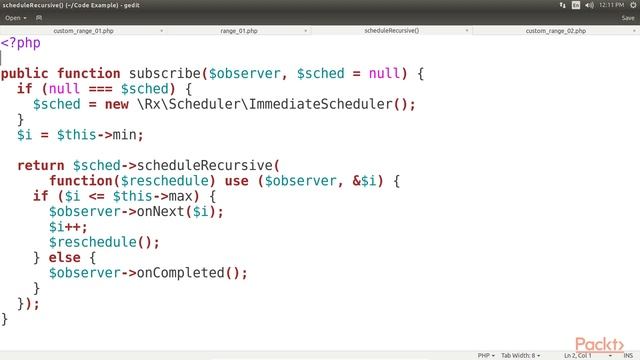Close the scheduleRecursive() tab
The image size is (640, 360).
coord(467,31)
